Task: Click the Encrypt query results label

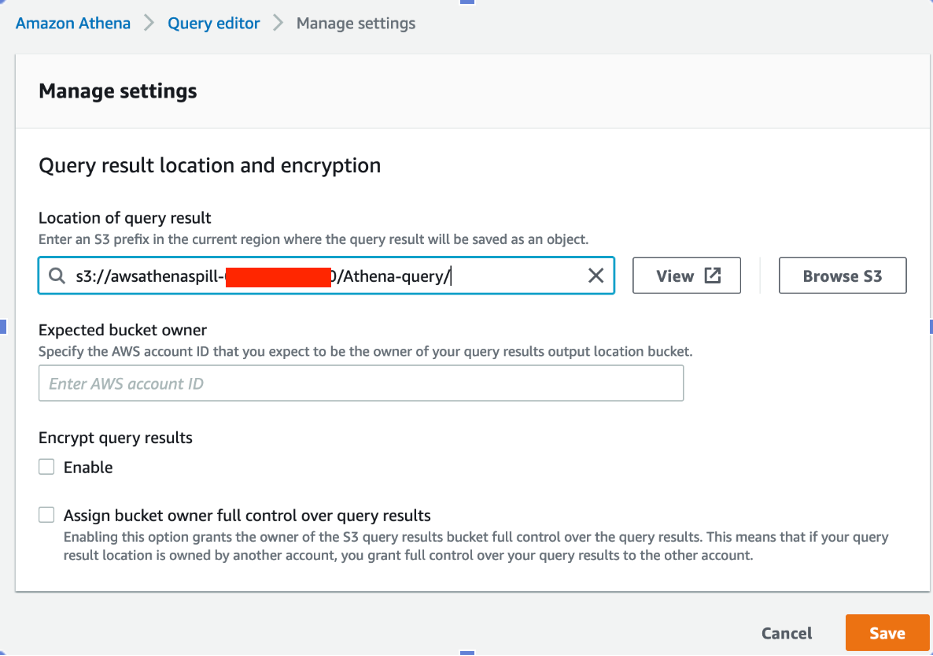Action: click(x=115, y=438)
